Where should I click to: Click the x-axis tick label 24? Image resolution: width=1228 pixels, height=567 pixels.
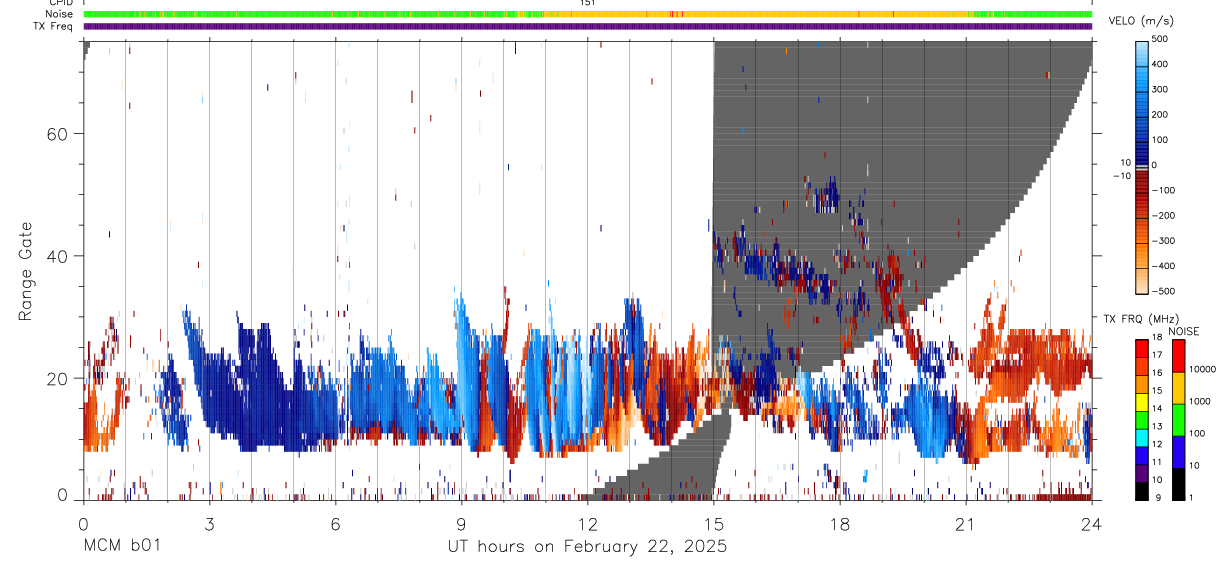point(1092,523)
